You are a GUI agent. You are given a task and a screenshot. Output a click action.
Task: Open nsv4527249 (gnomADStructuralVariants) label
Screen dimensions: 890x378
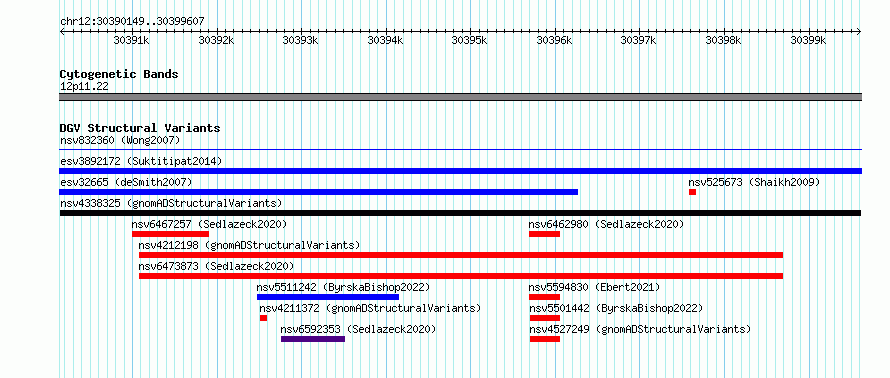click(x=640, y=329)
